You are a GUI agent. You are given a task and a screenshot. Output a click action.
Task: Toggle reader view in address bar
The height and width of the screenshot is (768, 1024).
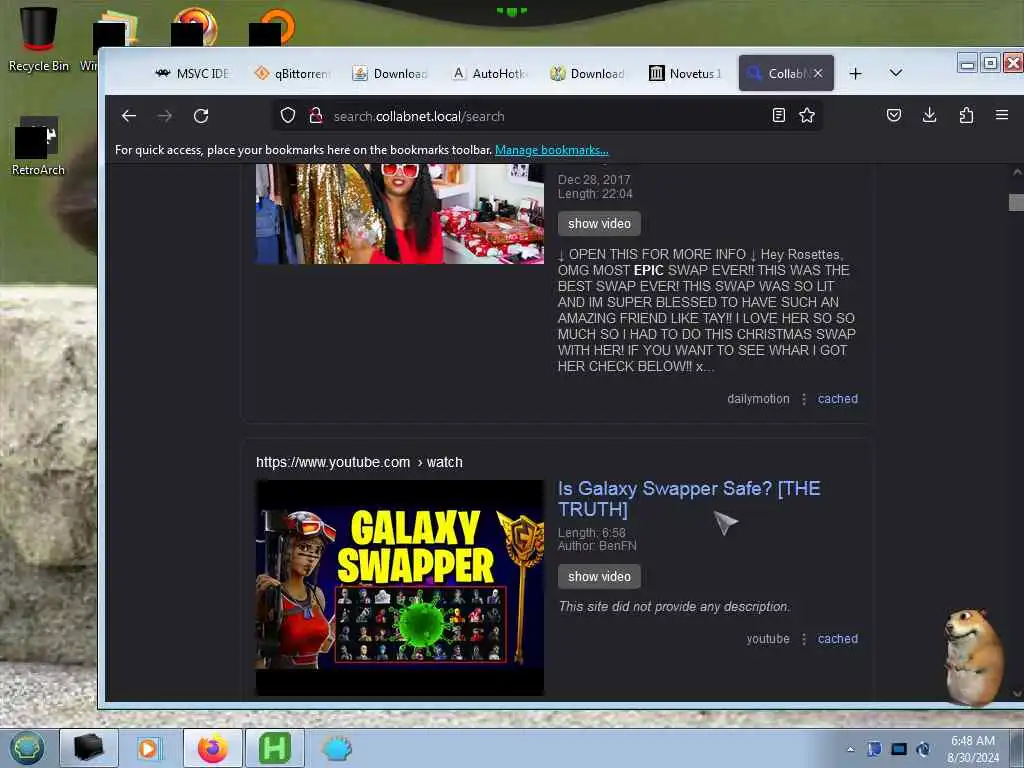[778, 116]
